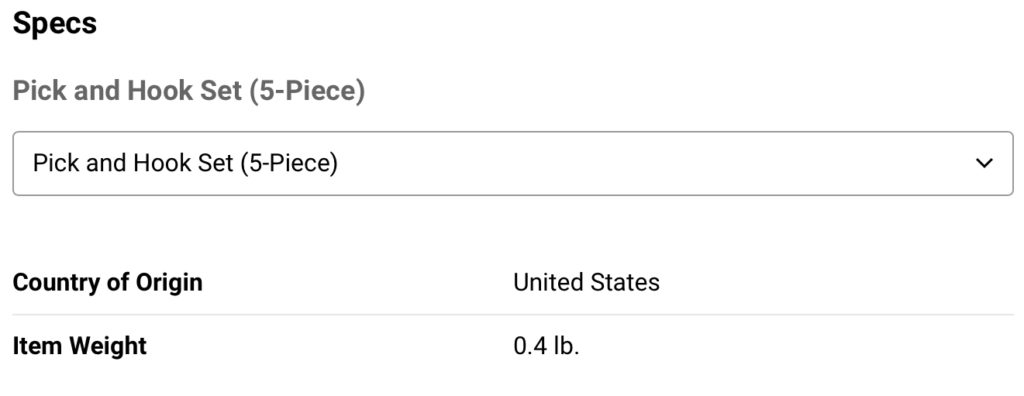The height and width of the screenshot is (396, 1024).
Task: Click the word United in origin row
Action: point(549,282)
